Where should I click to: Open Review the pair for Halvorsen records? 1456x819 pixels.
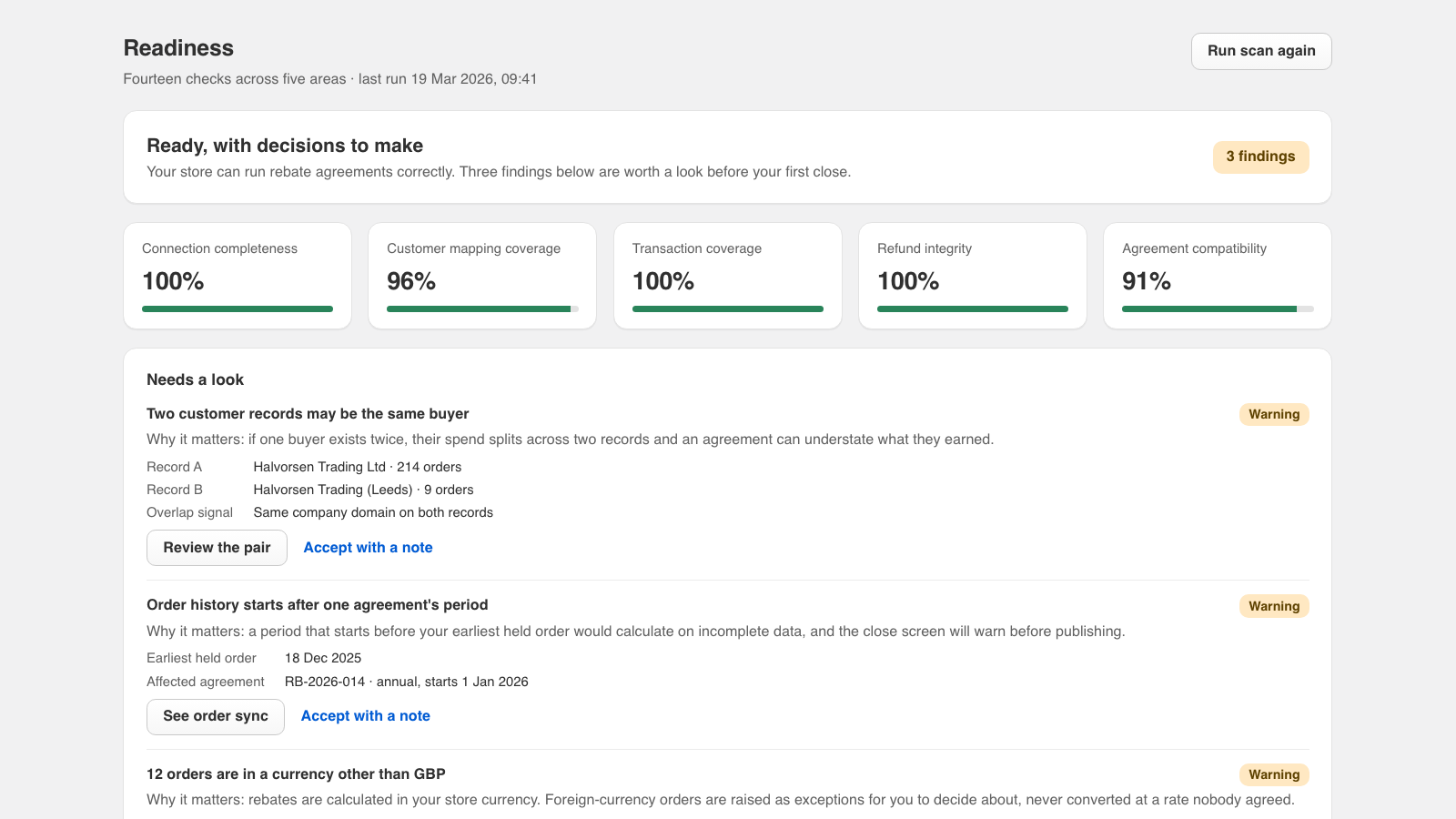click(x=217, y=548)
